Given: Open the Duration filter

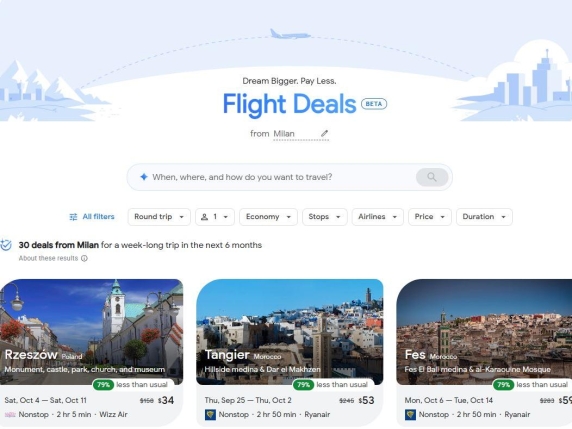Looking at the screenshot, I should [484, 217].
